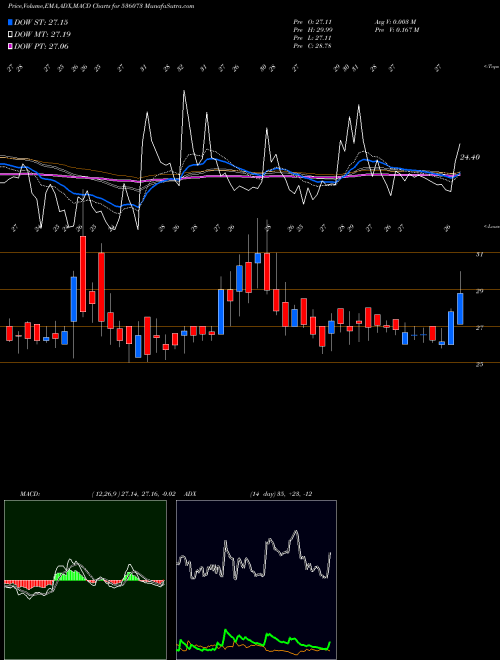Click the blue DOW ST legend swatch
The width and height of the screenshot is (500, 660).
tap(10, 22)
